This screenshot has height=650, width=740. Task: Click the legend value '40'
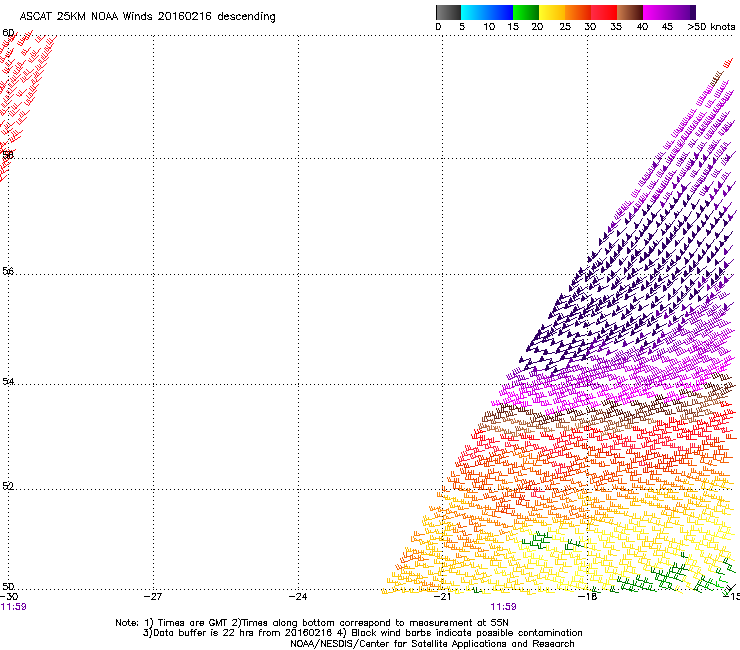click(642, 27)
